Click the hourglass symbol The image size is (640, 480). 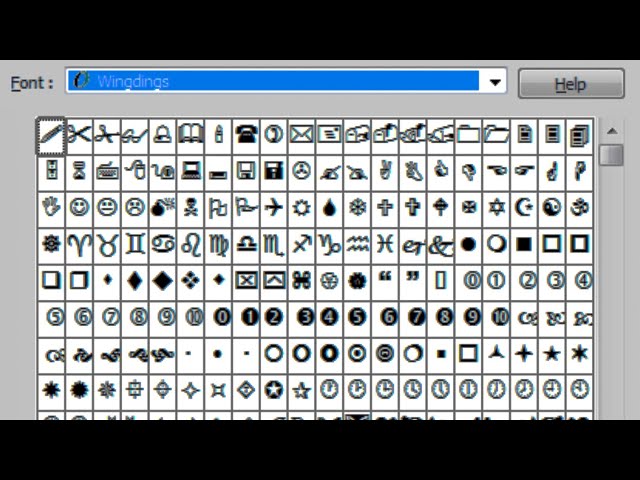click(x=79, y=171)
